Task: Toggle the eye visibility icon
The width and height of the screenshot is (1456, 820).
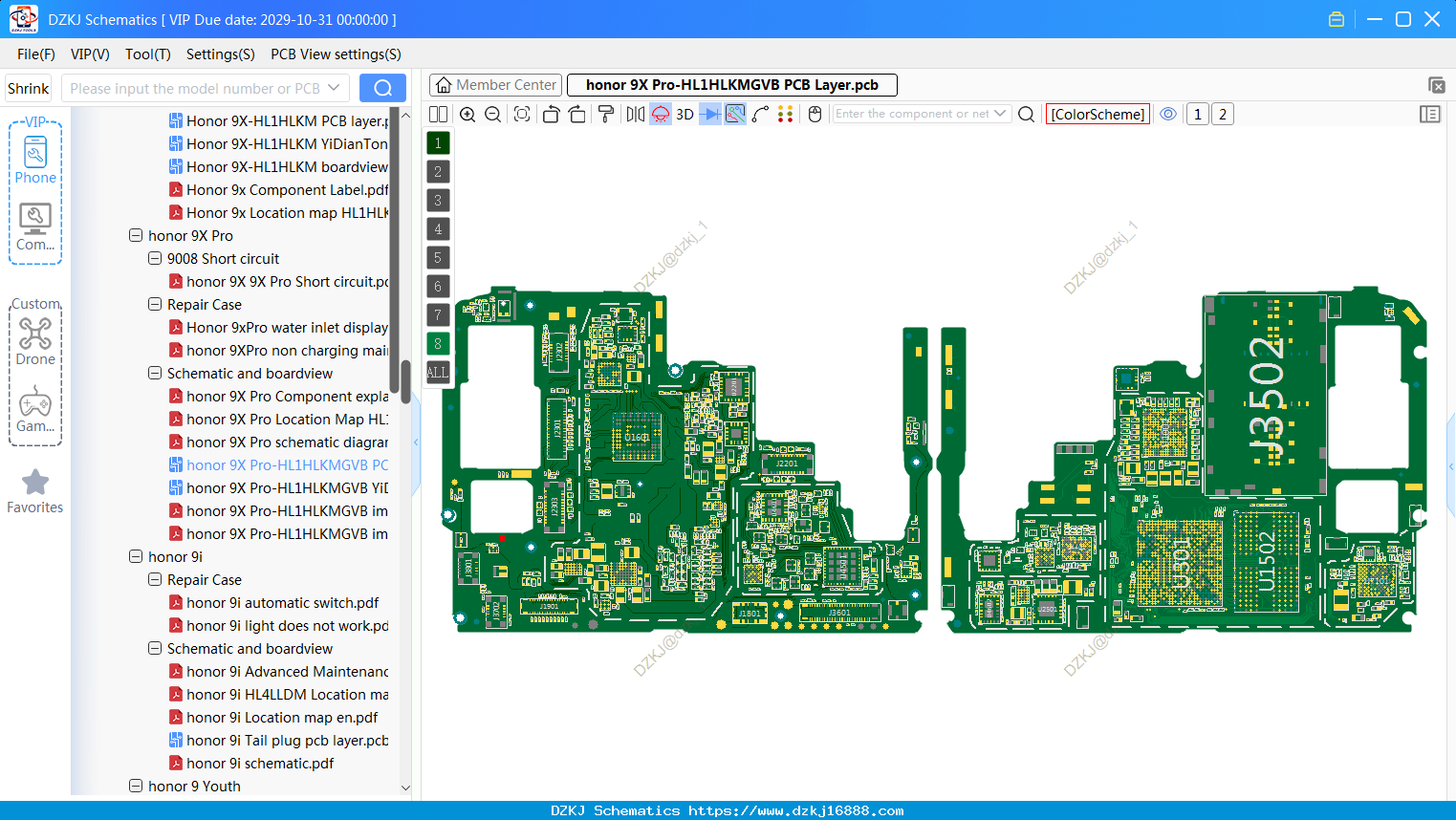Action: tap(1168, 114)
